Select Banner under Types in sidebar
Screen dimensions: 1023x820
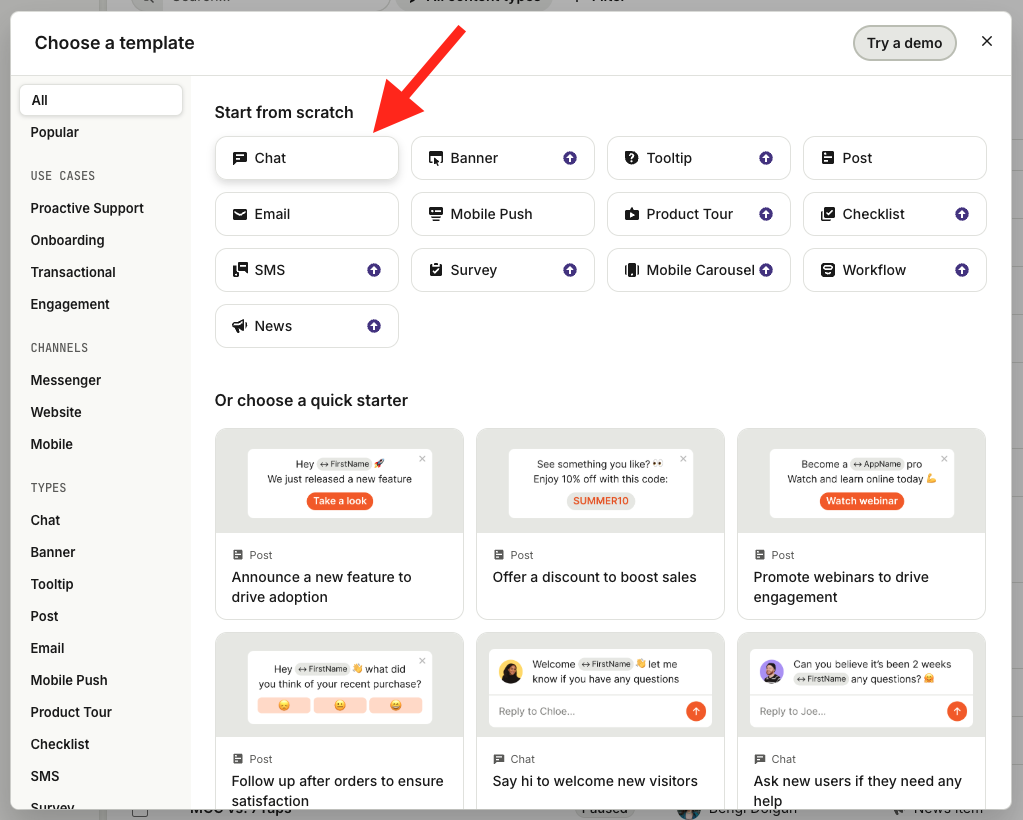[53, 552]
